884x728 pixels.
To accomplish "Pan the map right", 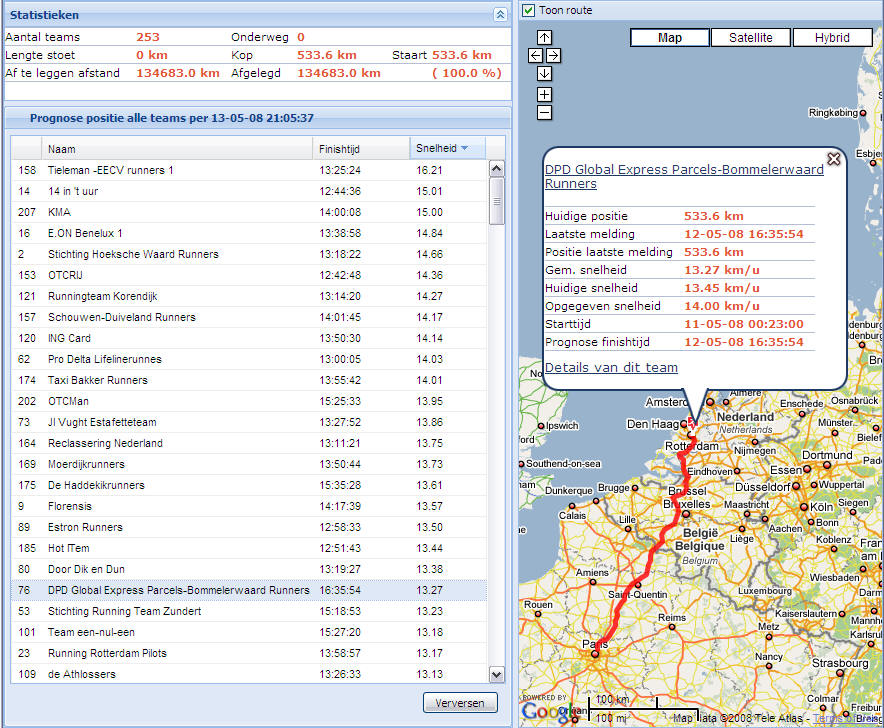I will (554, 56).
